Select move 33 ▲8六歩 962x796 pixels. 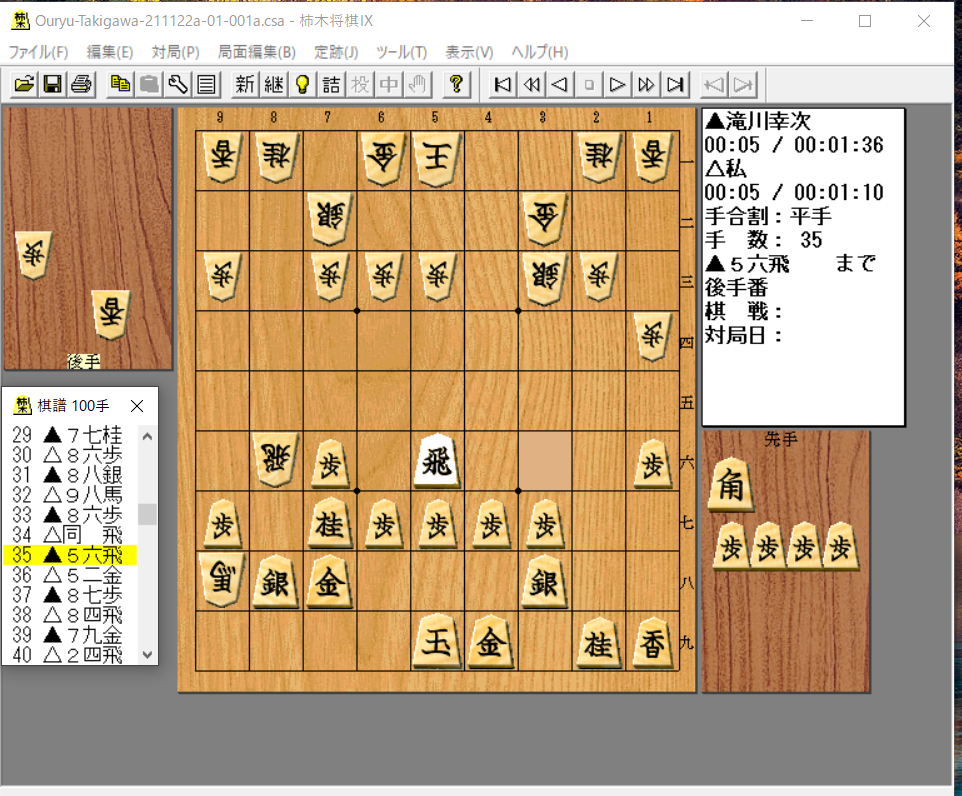pyautogui.click(x=70, y=515)
